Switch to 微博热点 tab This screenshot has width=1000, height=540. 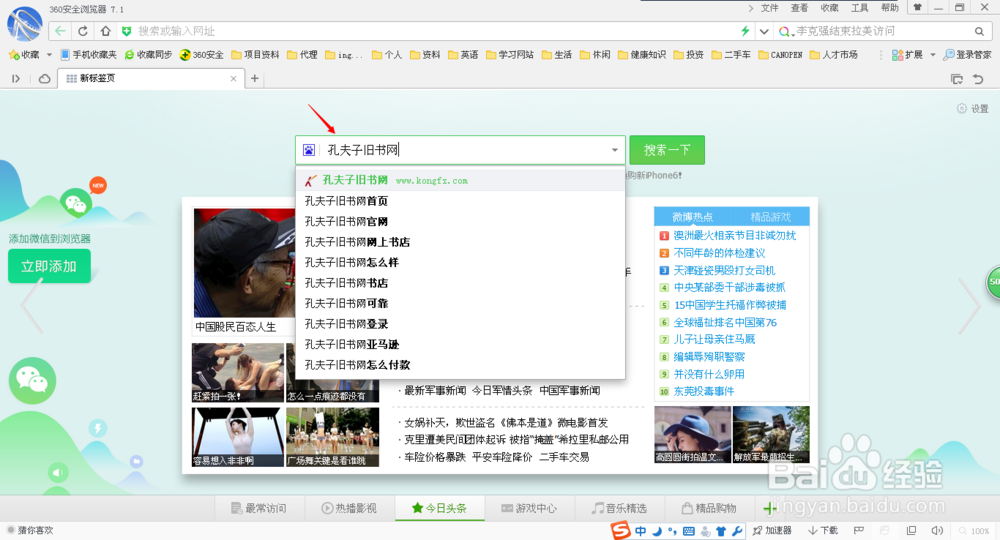pyautogui.click(x=693, y=217)
